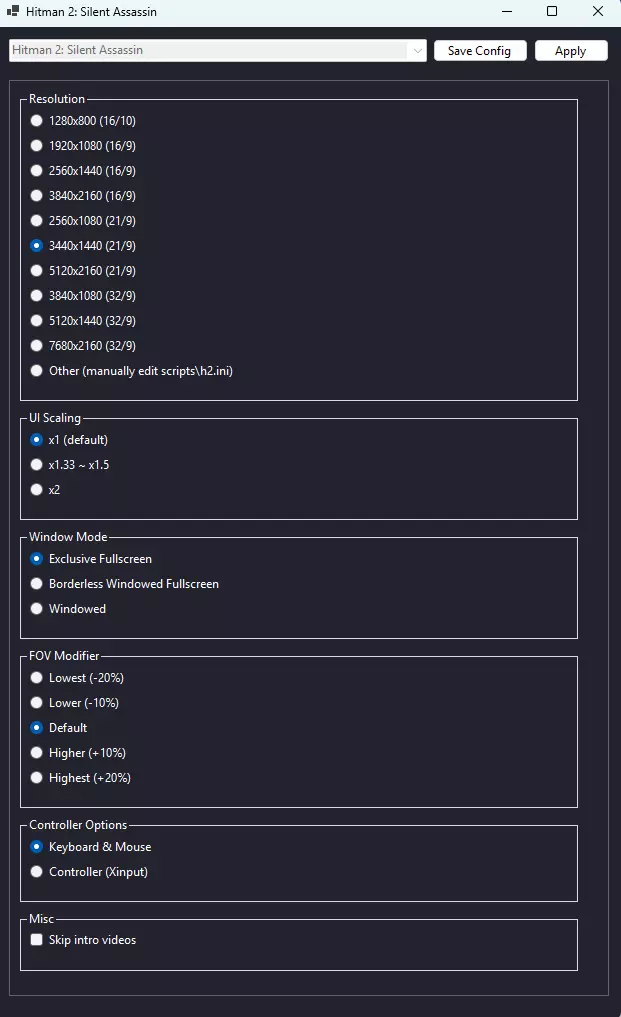Select Highest (+20%) FOV option

37,778
